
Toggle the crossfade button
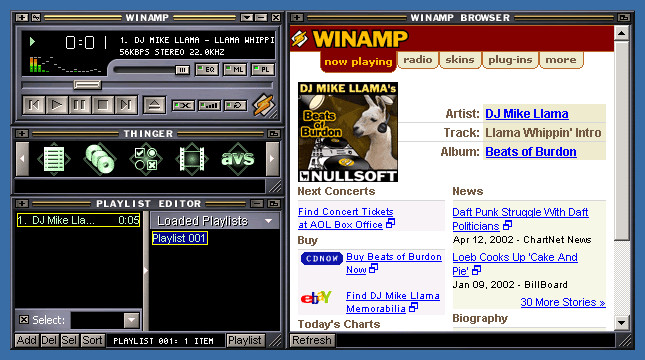(x=183, y=106)
